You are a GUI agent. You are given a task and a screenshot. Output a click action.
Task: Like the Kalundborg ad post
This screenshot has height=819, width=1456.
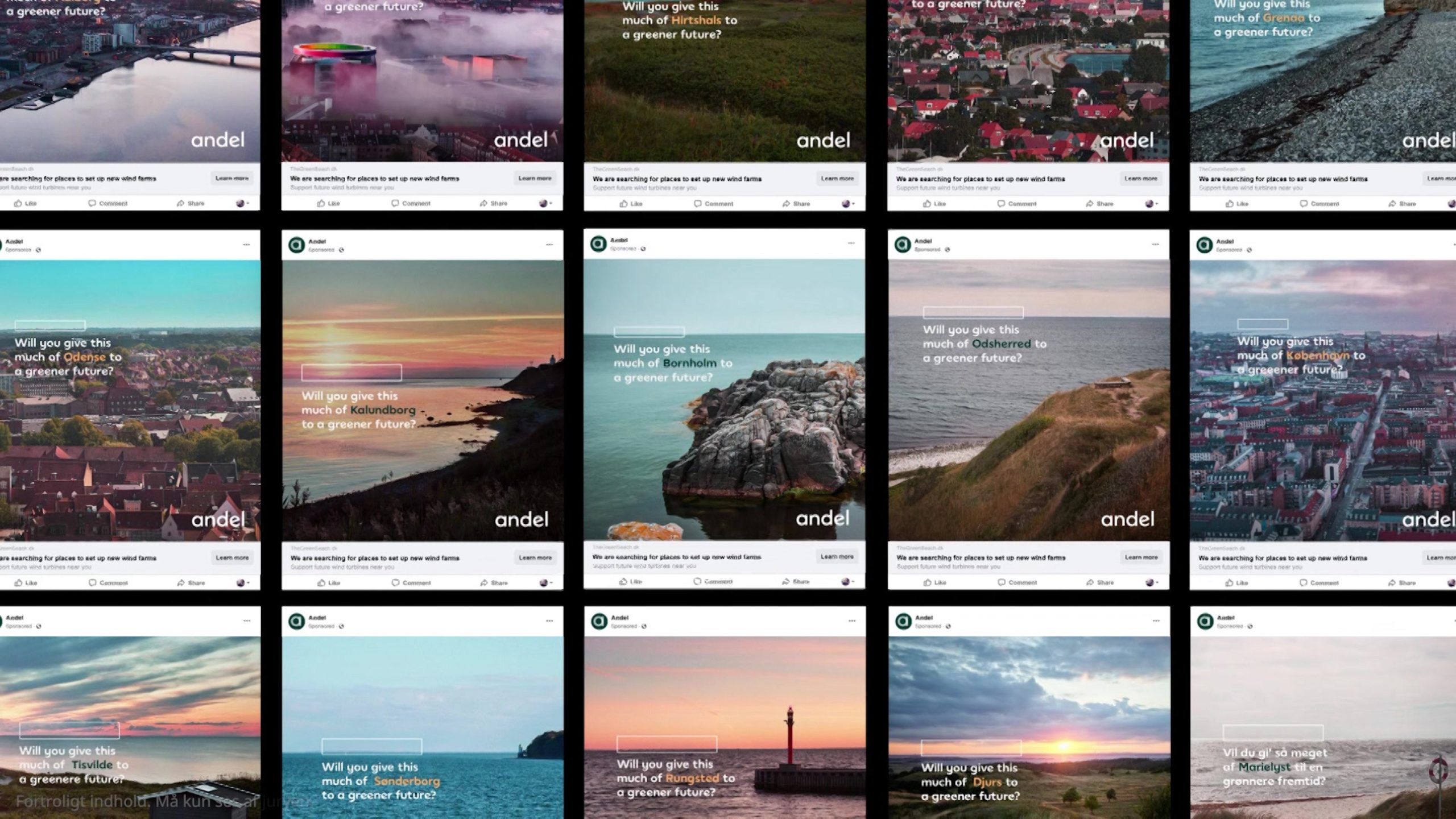(x=329, y=582)
